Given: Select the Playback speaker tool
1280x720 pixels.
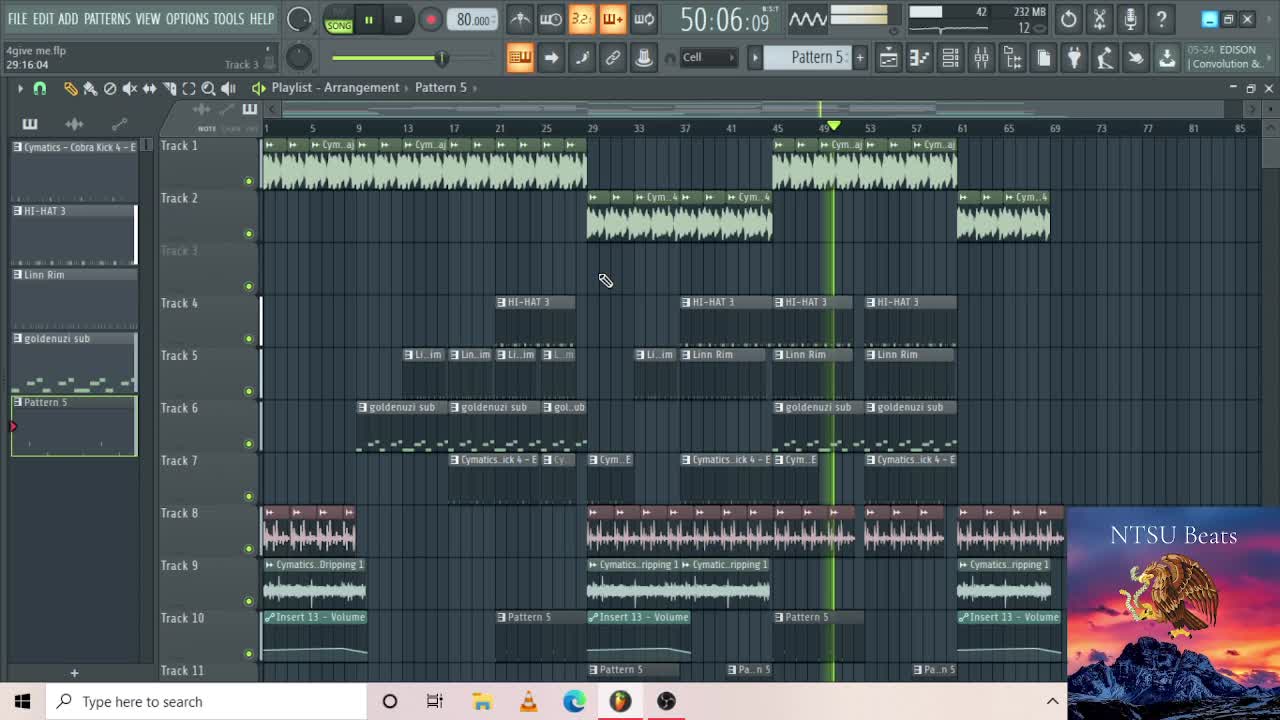Looking at the screenshot, I should pos(228,88).
